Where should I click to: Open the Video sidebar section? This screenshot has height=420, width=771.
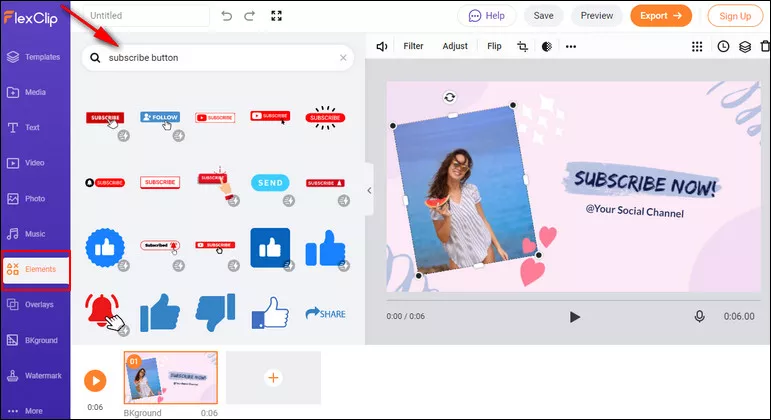[26, 163]
